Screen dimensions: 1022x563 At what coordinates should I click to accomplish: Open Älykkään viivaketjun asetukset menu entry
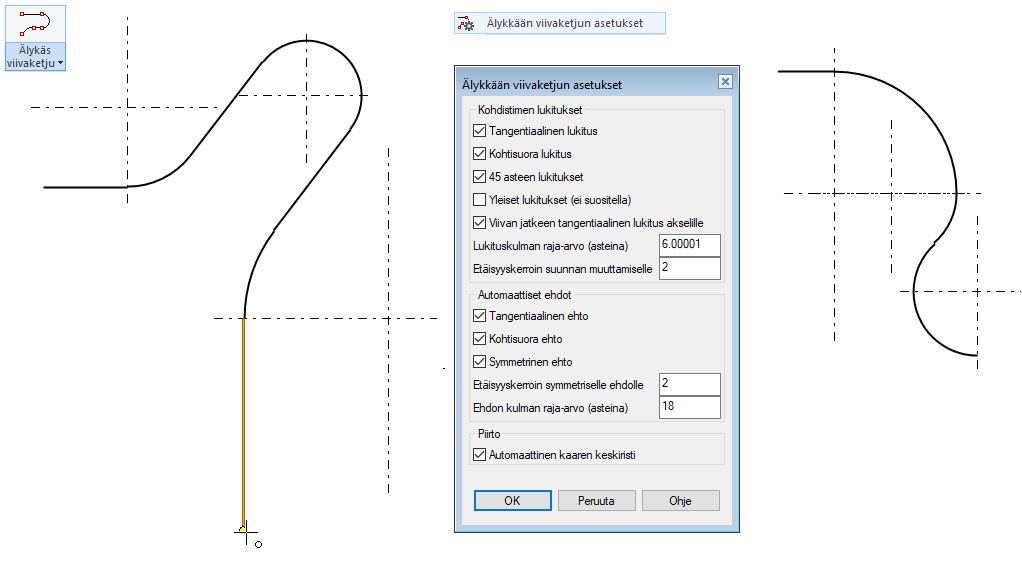point(560,23)
